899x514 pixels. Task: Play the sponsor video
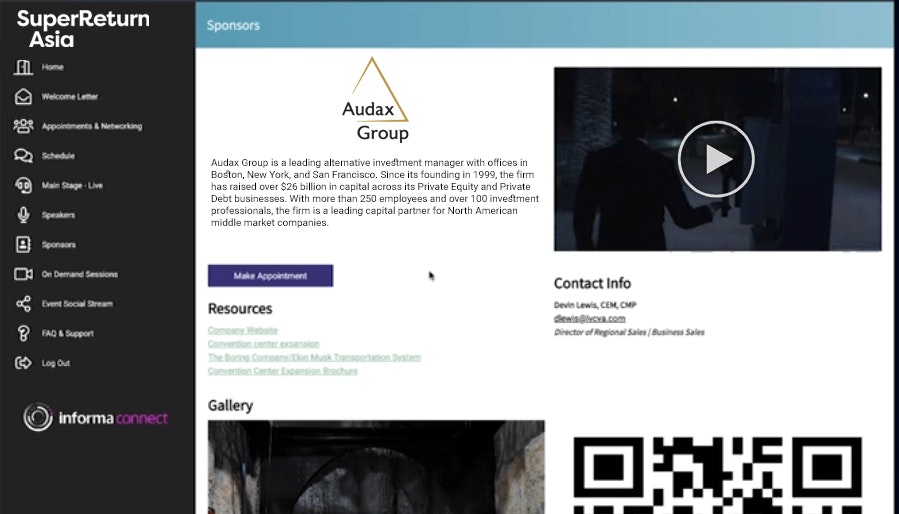pyautogui.click(x=716, y=159)
